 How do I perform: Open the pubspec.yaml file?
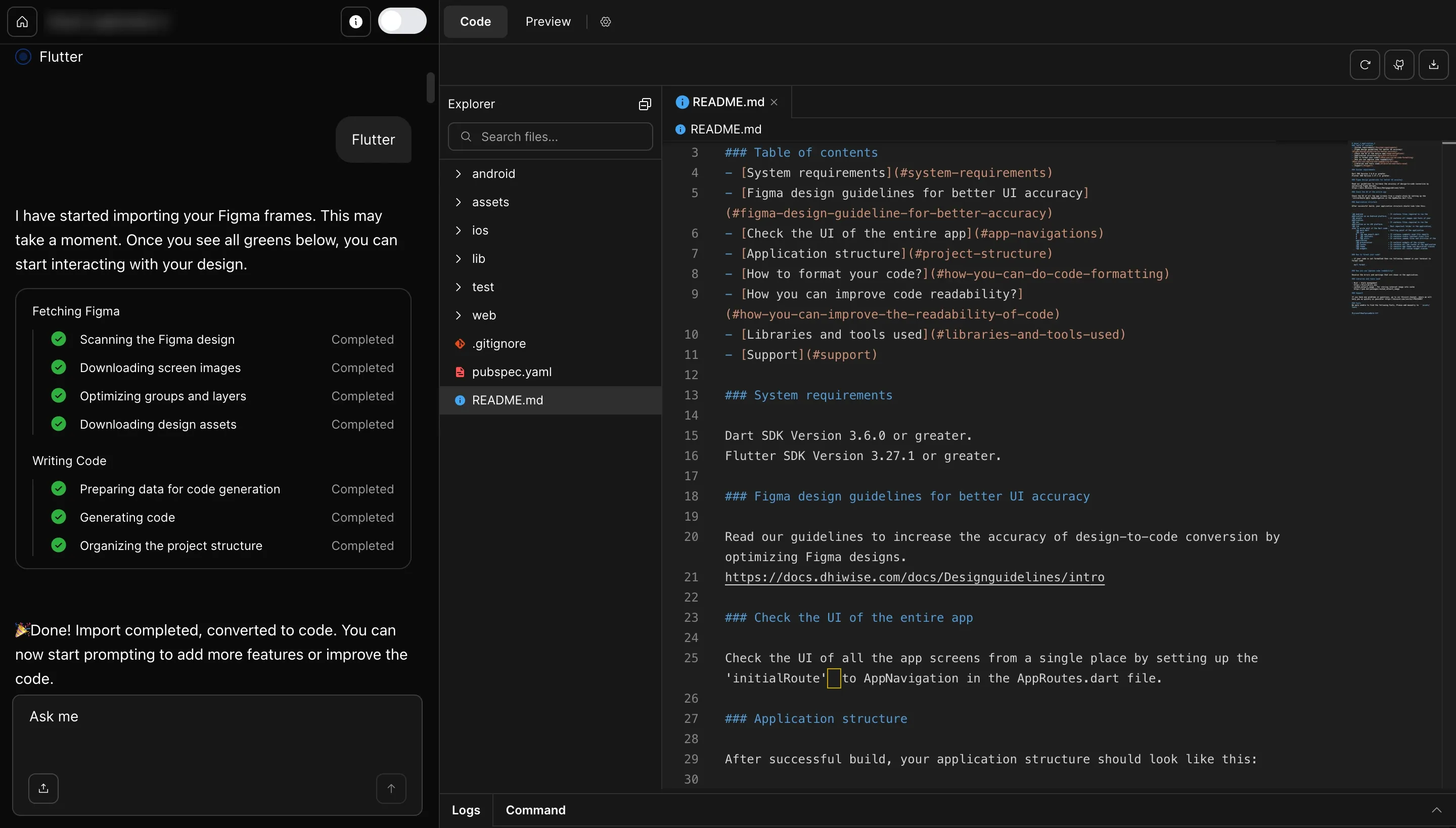[x=550, y=372]
